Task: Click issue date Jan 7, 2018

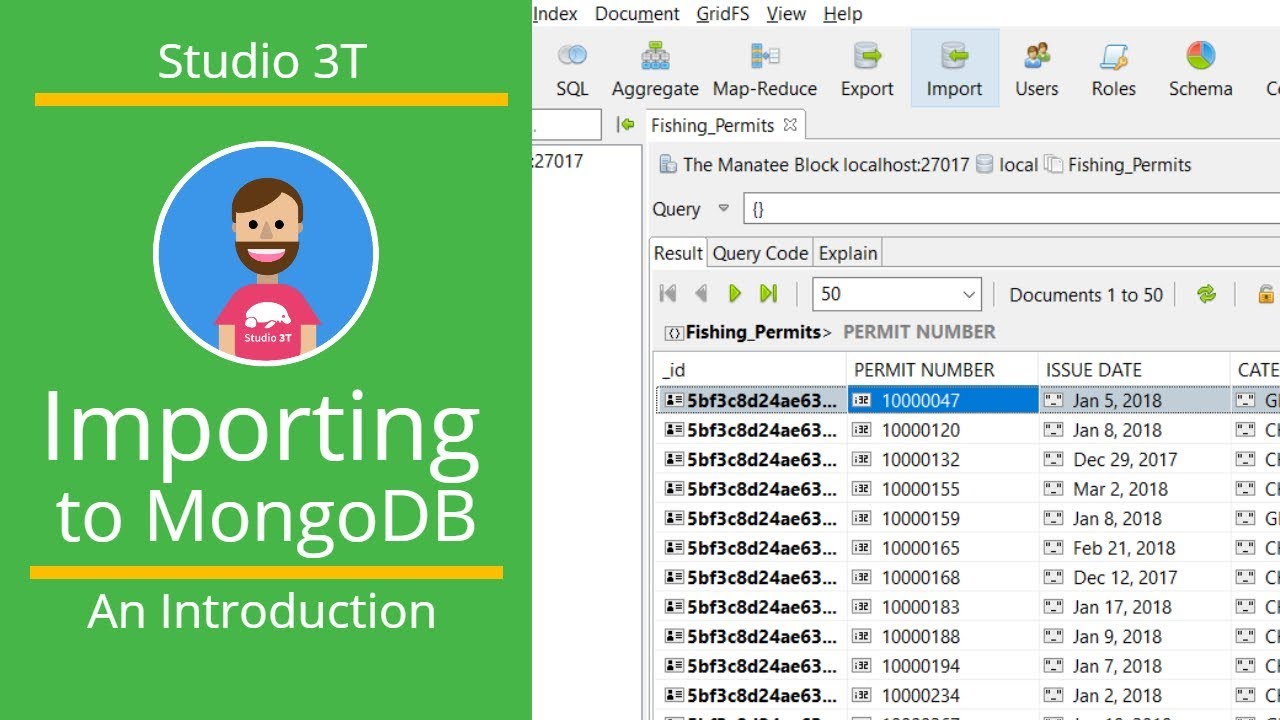Action: [x=1135, y=666]
